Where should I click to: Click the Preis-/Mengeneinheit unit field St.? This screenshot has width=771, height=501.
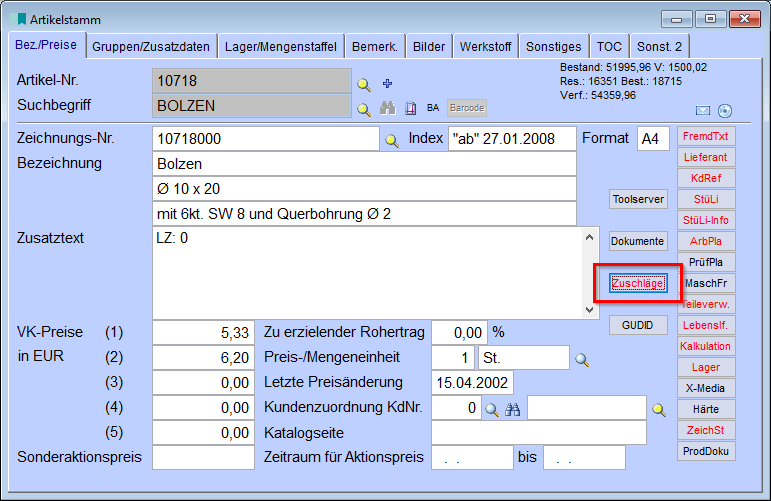click(x=524, y=357)
